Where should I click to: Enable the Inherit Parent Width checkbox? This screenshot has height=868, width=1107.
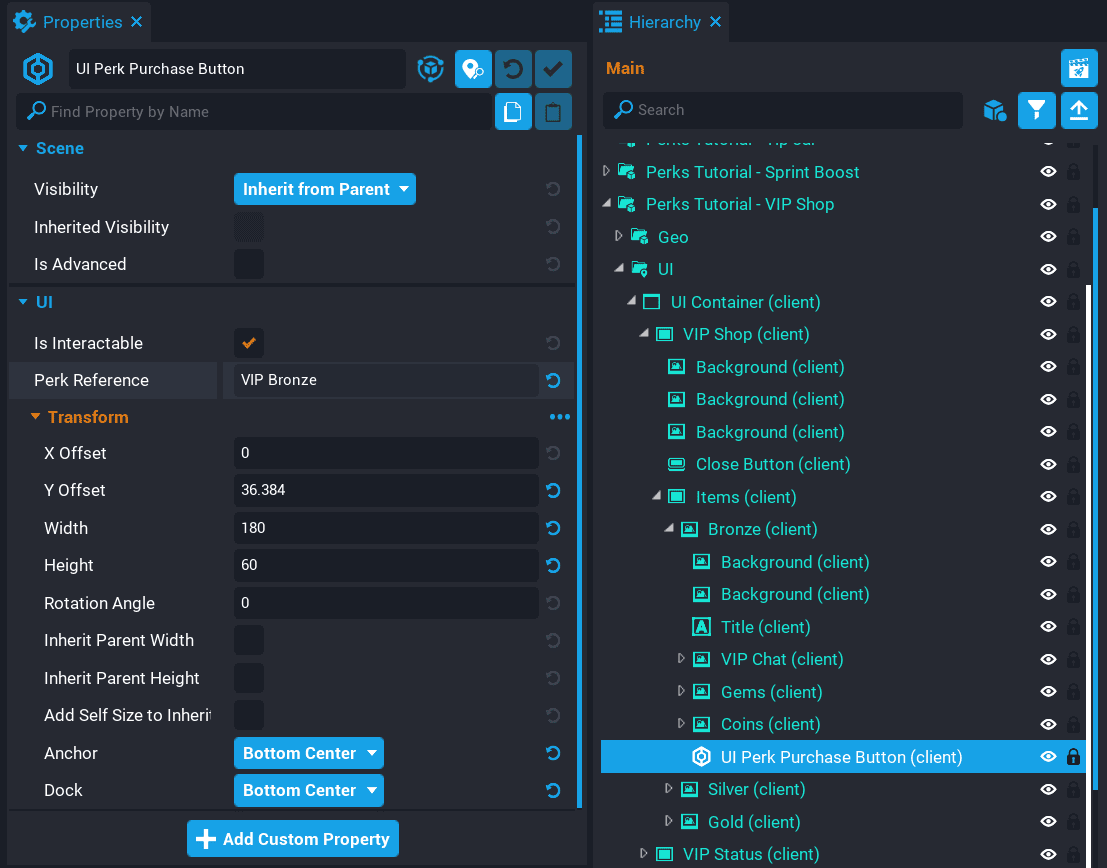pos(249,640)
